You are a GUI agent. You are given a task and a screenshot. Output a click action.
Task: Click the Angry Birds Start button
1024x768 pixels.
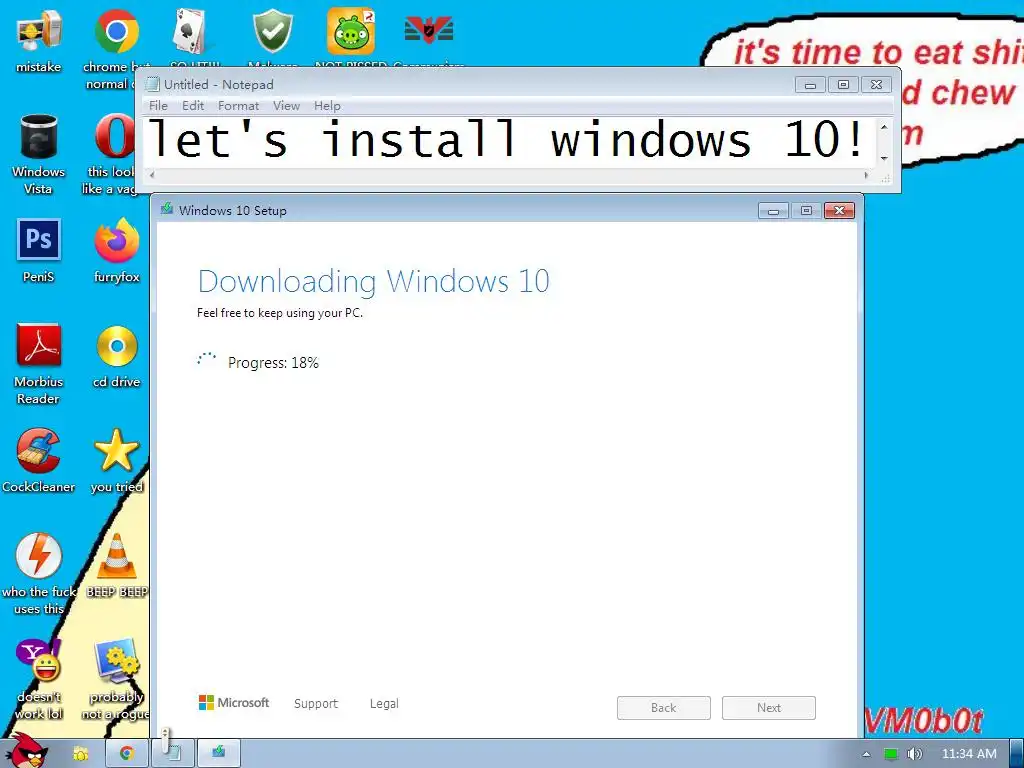(25, 751)
